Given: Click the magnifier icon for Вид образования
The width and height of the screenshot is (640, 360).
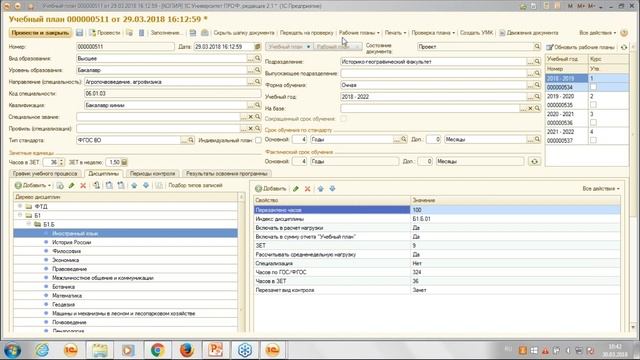Looking at the screenshot, I should point(258,58).
